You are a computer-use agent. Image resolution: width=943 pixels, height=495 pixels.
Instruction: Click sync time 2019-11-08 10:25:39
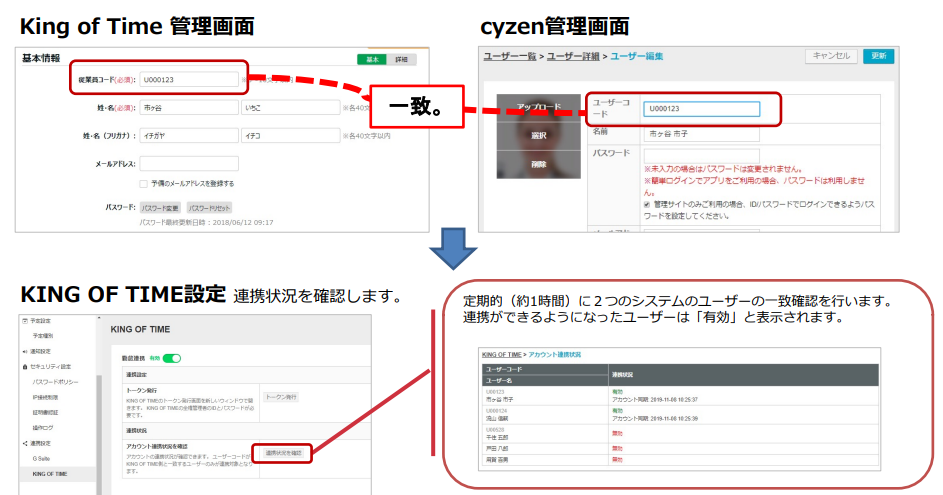pos(655,419)
